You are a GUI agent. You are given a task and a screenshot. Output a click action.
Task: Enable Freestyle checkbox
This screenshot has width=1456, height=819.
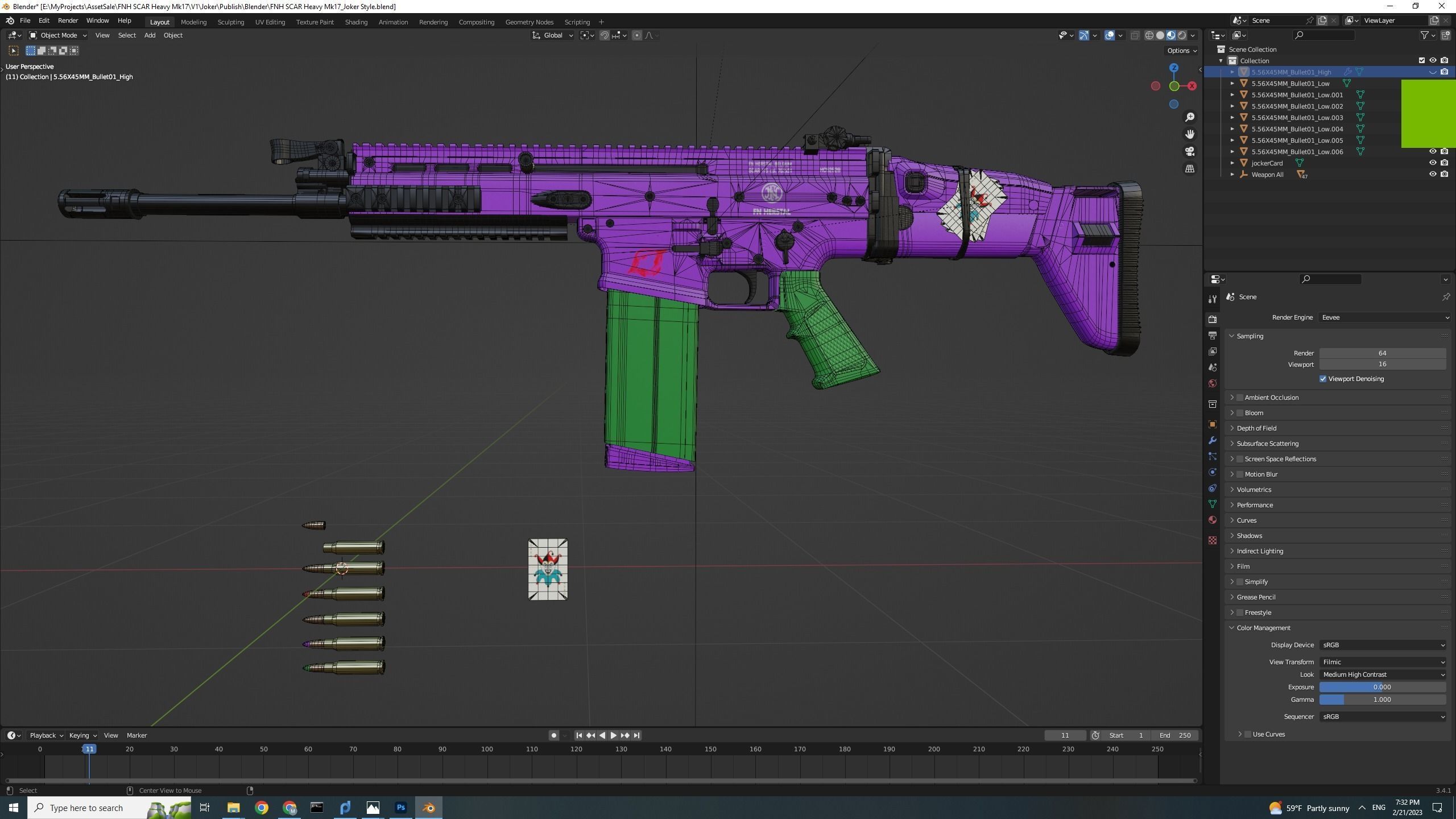click(1240, 613)
